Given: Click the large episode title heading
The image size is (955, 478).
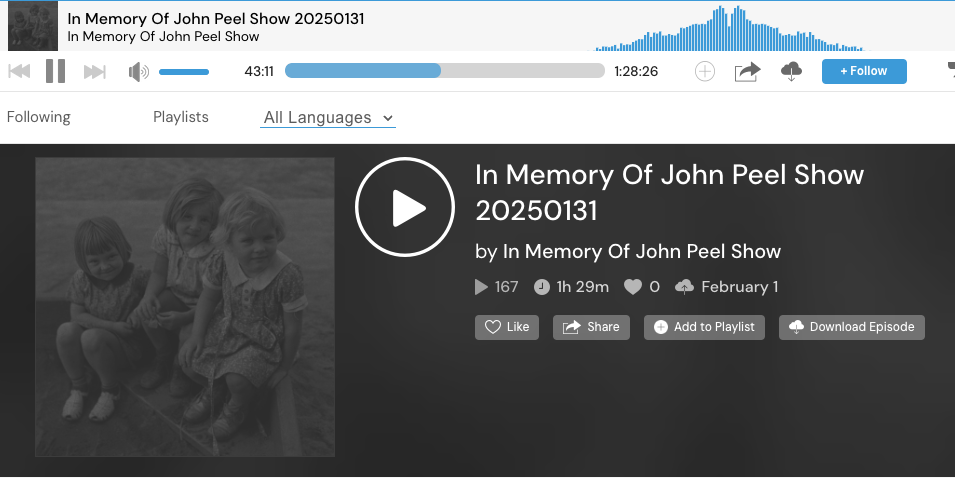Looking at the screenshot, I should (x=669, y=193).
